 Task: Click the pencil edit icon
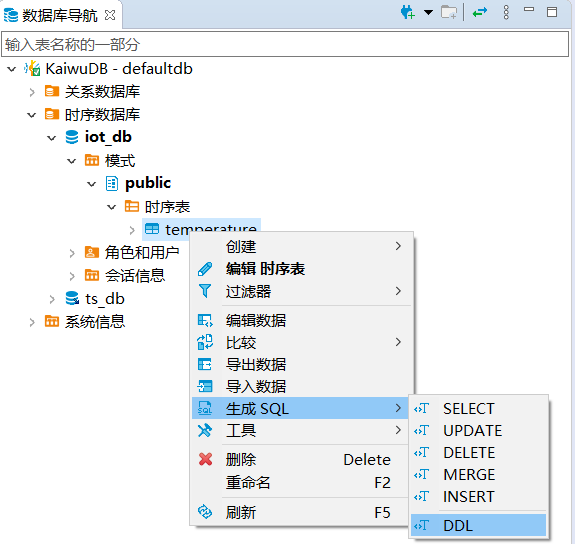pos(205,269)
